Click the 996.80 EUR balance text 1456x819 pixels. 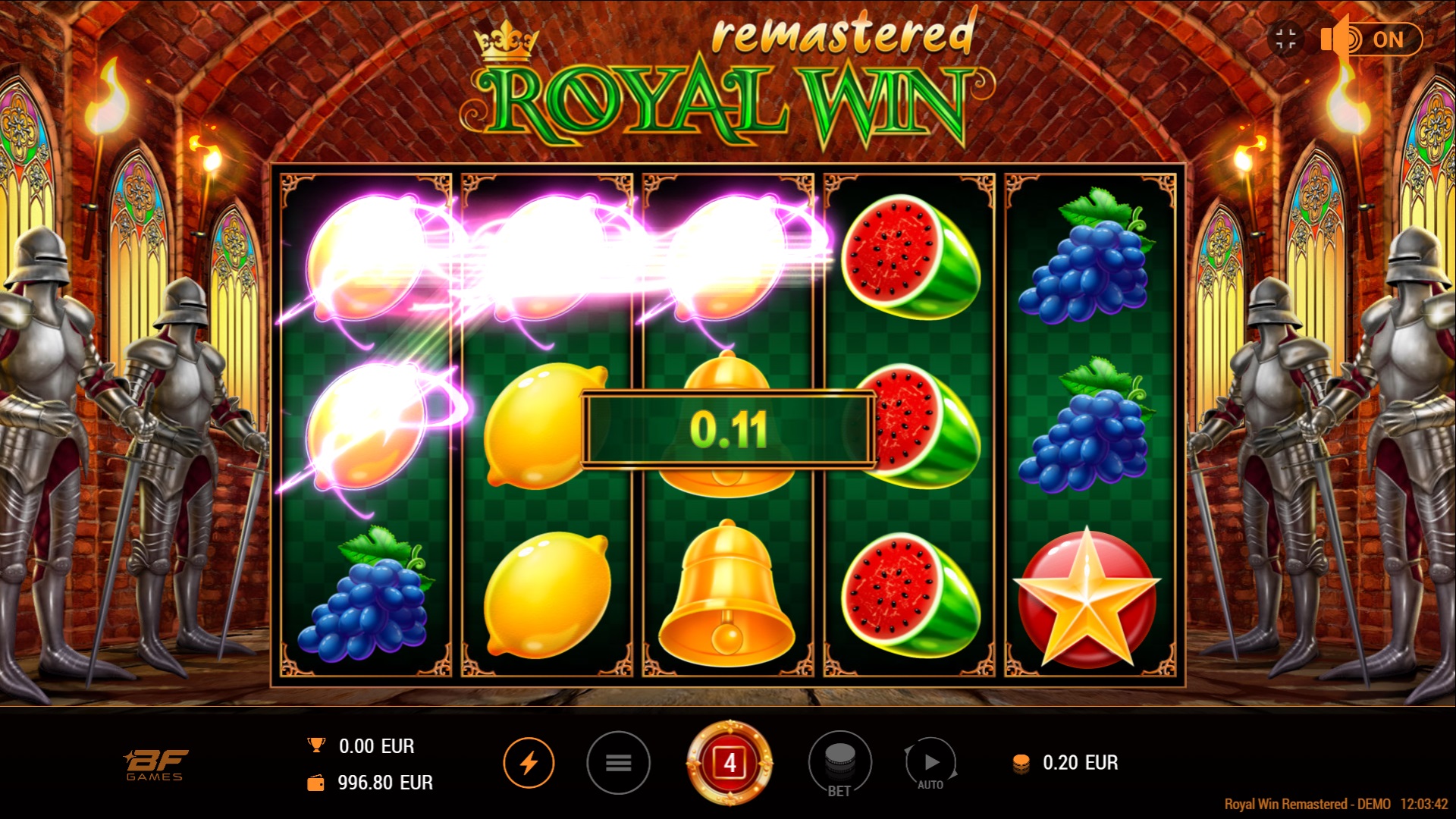tap(385, 783)
